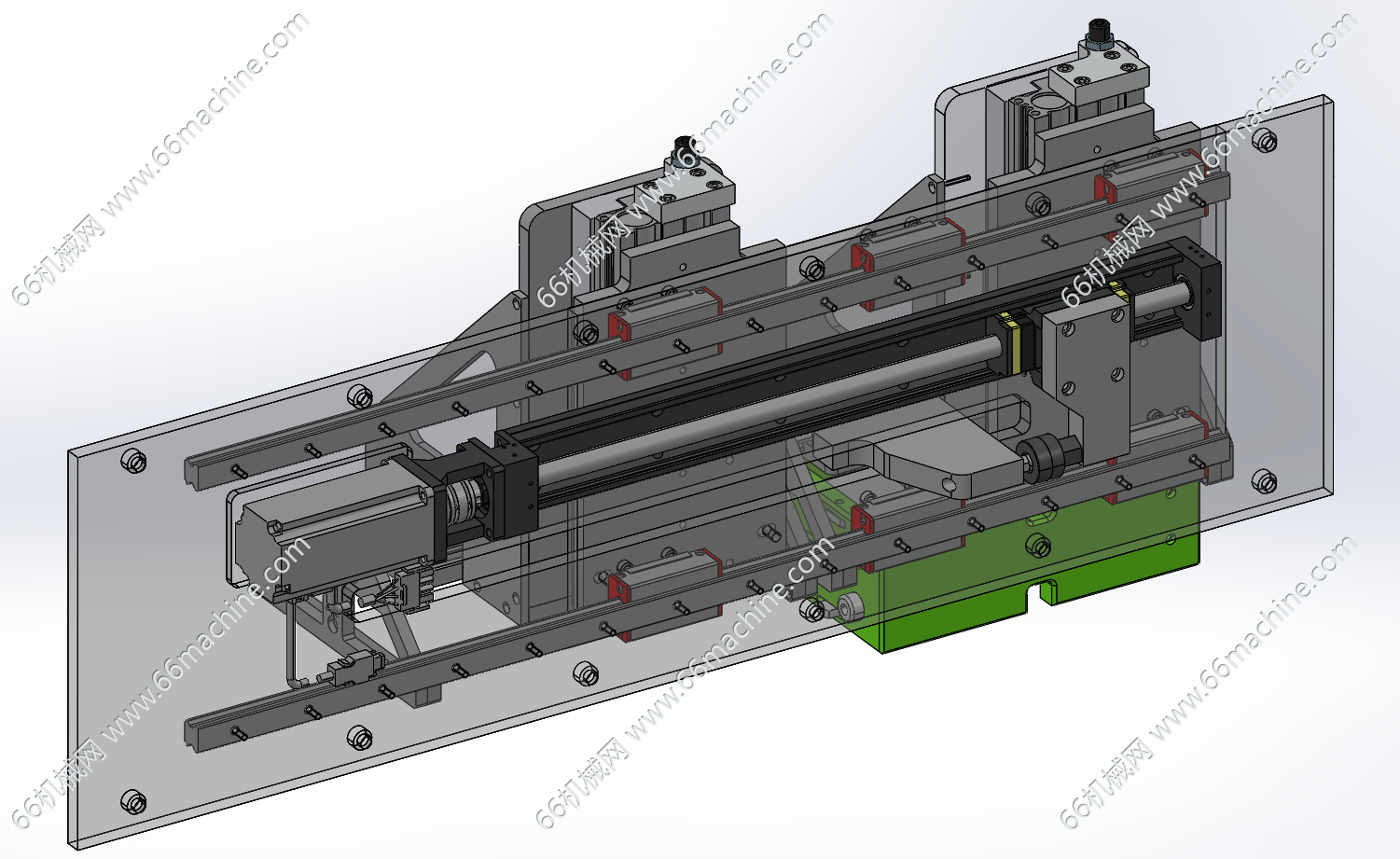Click the air fitting atop right cylinder
1400x859 pixels.
pos(1096,35)
